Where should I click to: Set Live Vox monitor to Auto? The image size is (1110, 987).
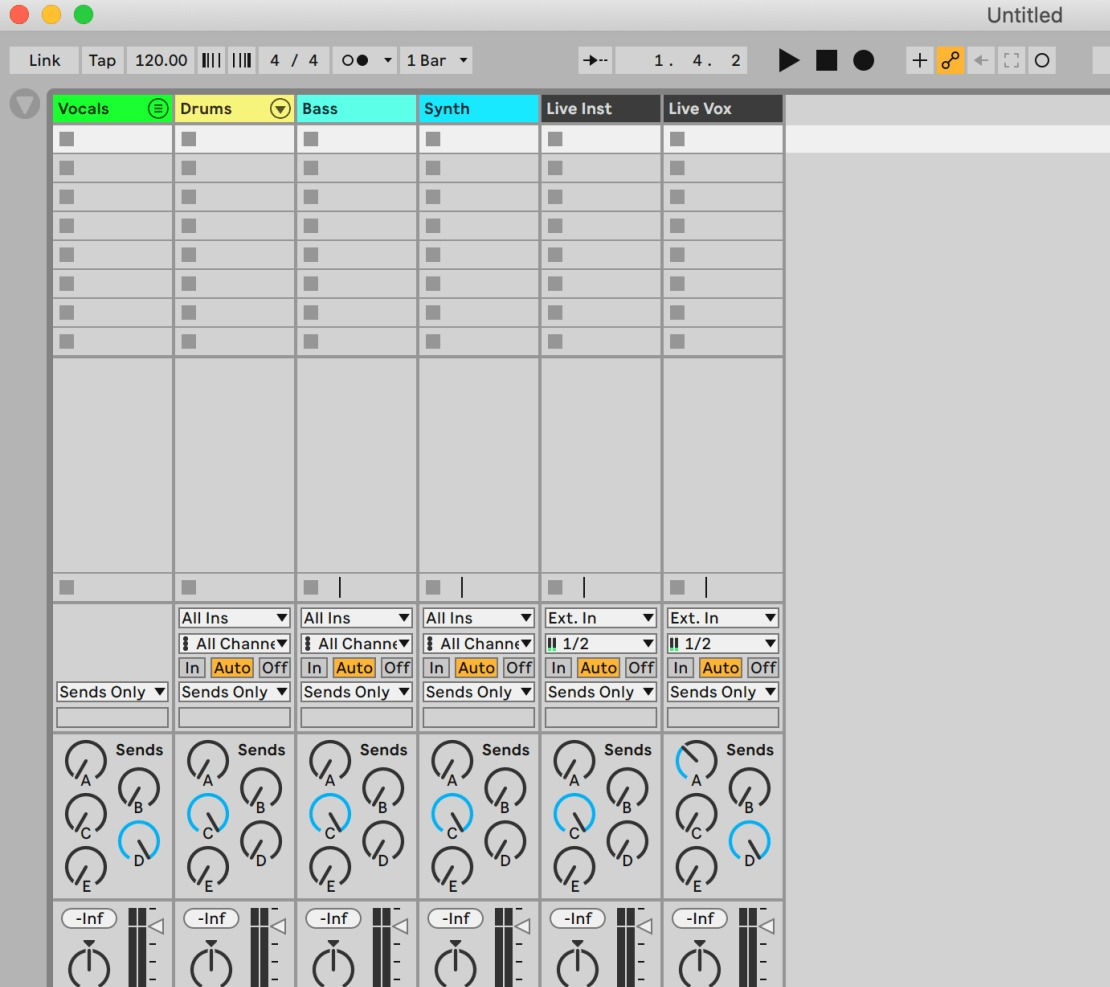point(721,668)
